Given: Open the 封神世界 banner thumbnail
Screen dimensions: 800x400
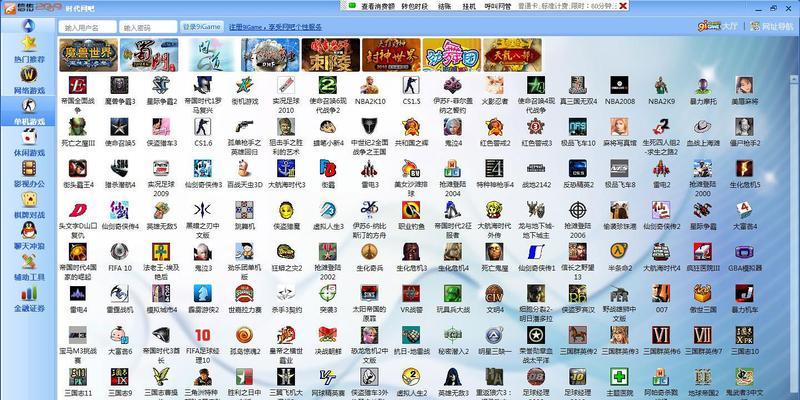Looking at the screenshot, I should pyautogui.click(x=391, y=55).
